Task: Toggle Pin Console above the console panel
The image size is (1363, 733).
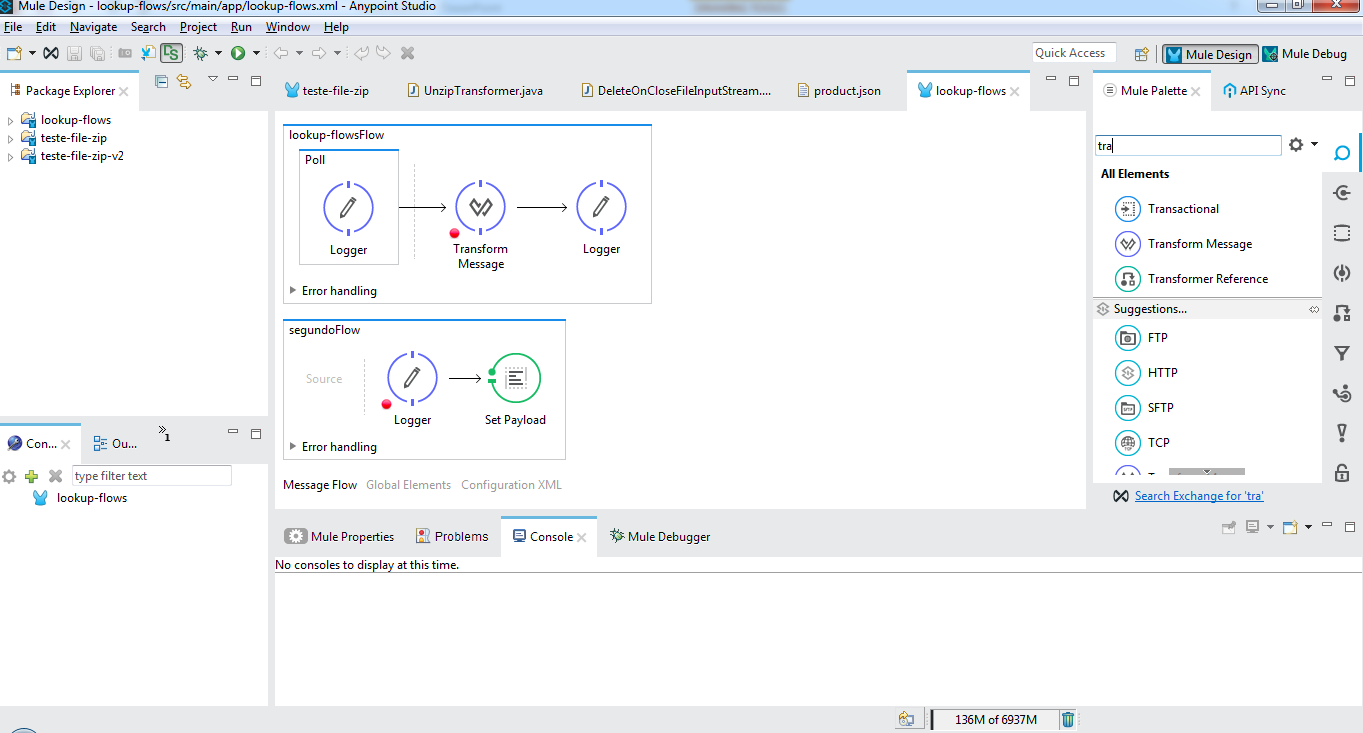Action: point(1228,527)
